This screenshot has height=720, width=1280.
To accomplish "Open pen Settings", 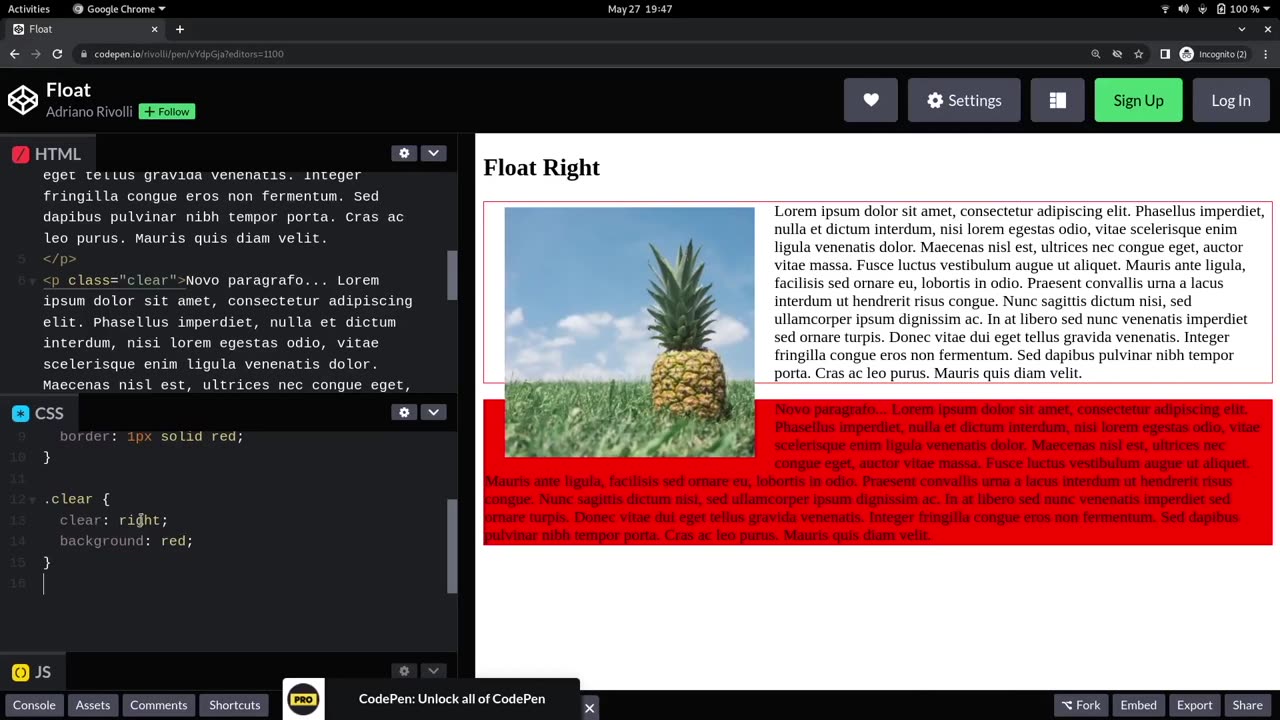I will 964,100.
